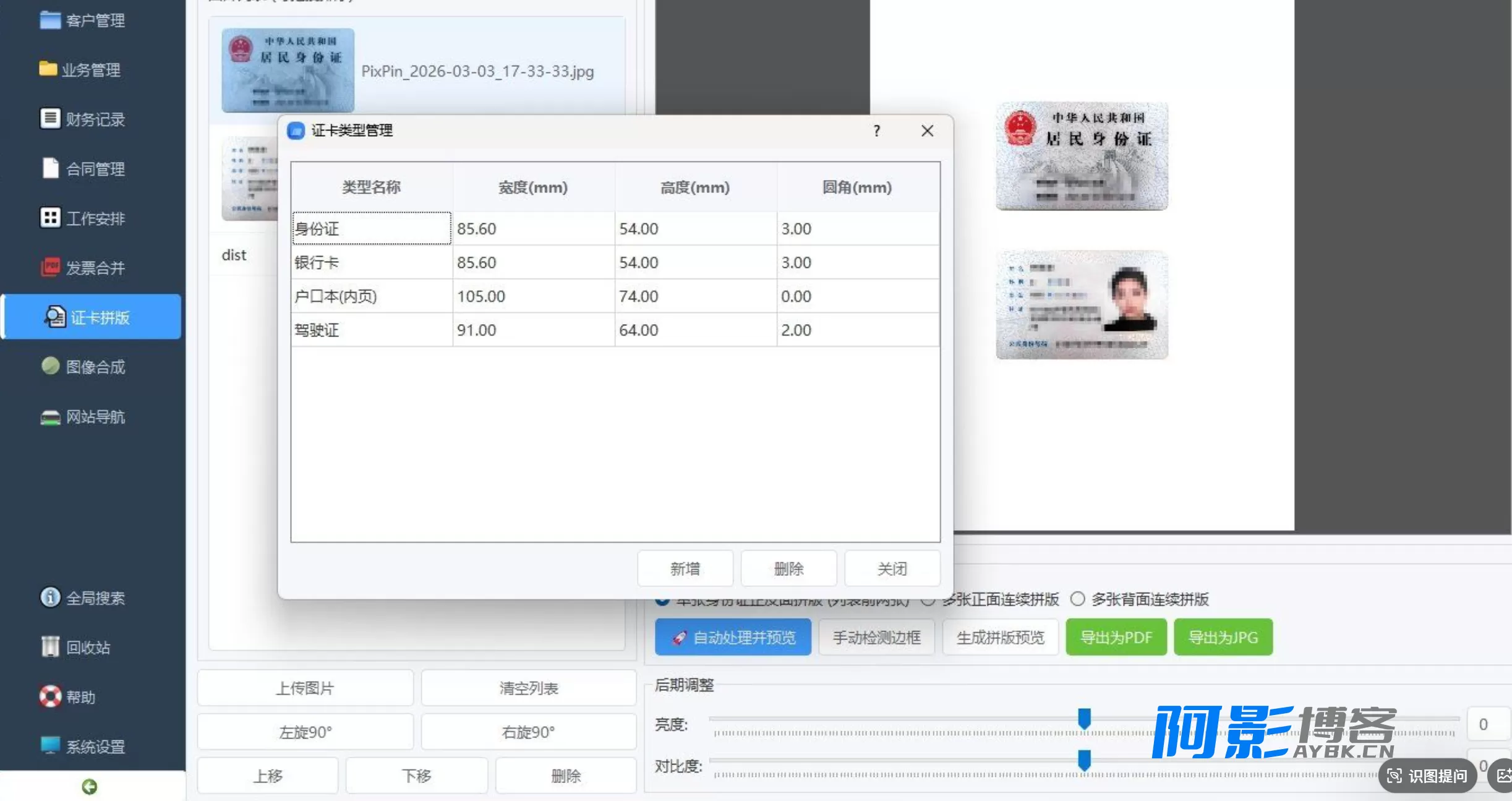Select PixPin ID card thumbnail in list
This screenshot has height=801, width=1512.
288,71
